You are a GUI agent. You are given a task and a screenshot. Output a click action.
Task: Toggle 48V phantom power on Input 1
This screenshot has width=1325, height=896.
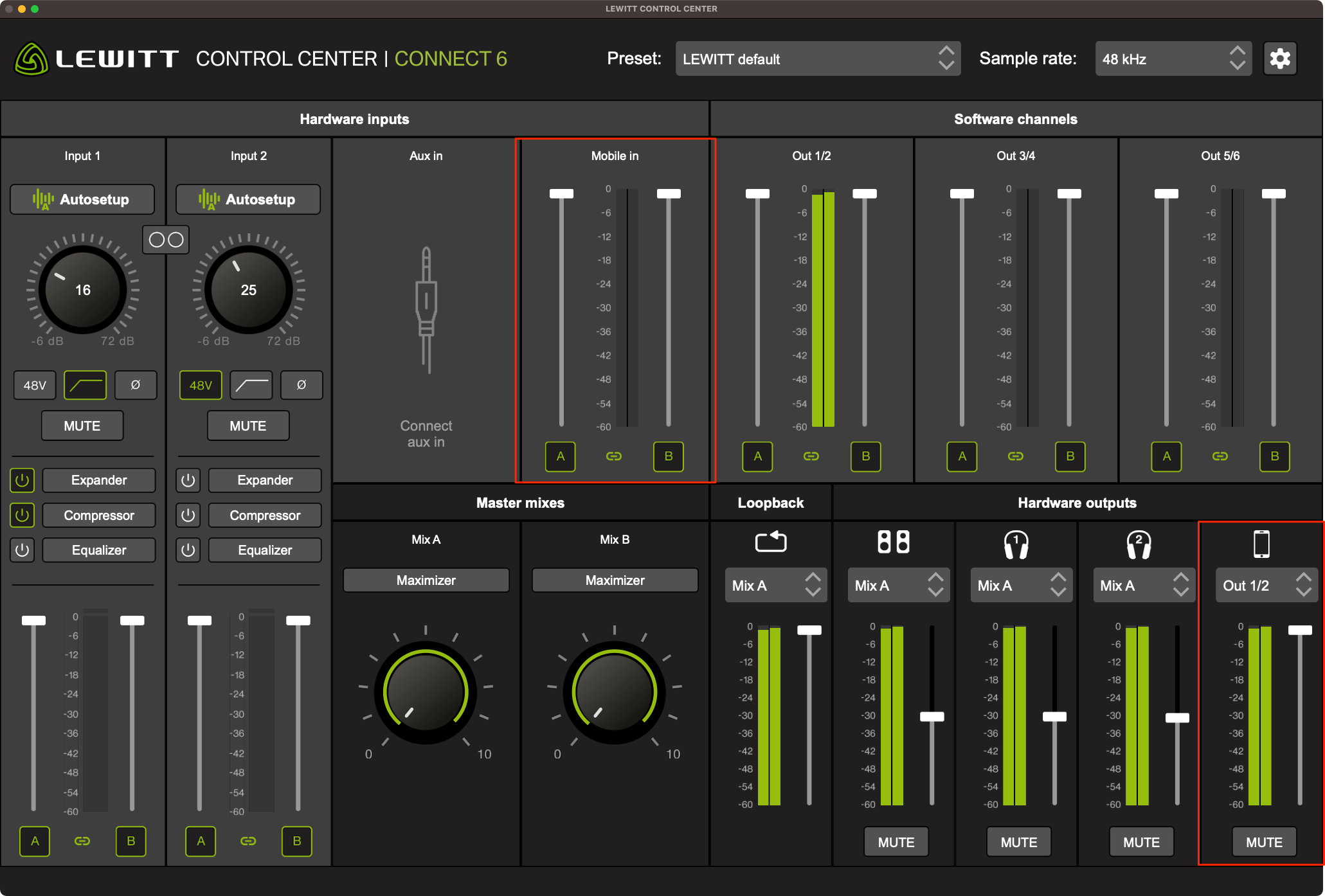35,385
